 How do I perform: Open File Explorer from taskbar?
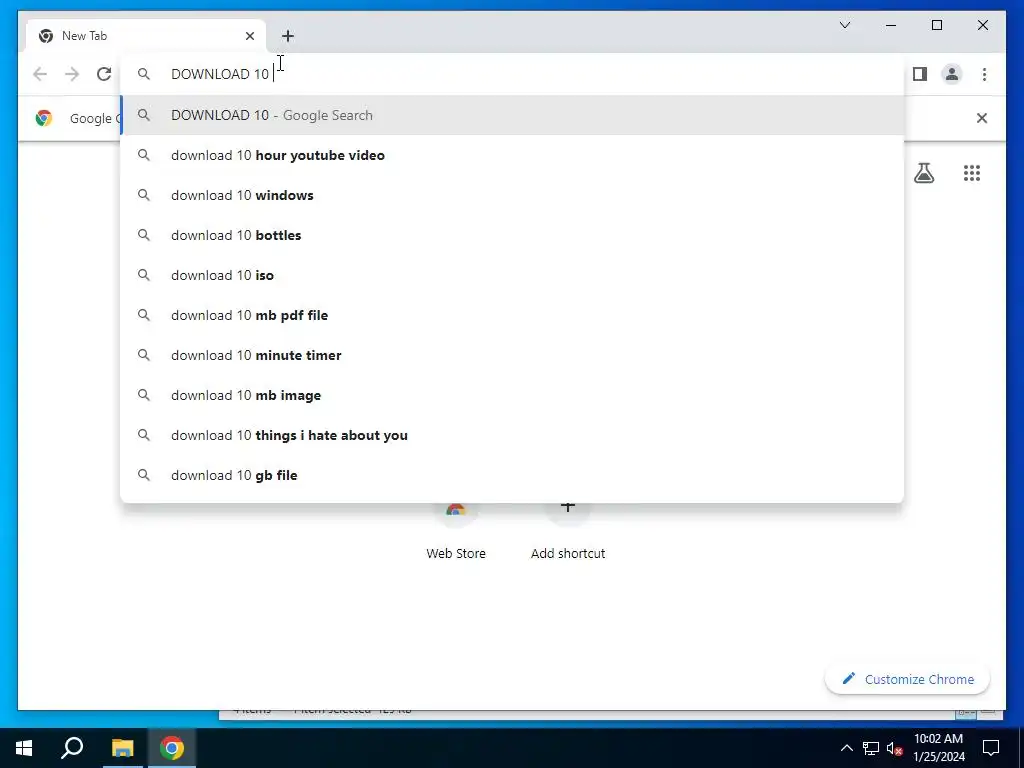(122, 748)
